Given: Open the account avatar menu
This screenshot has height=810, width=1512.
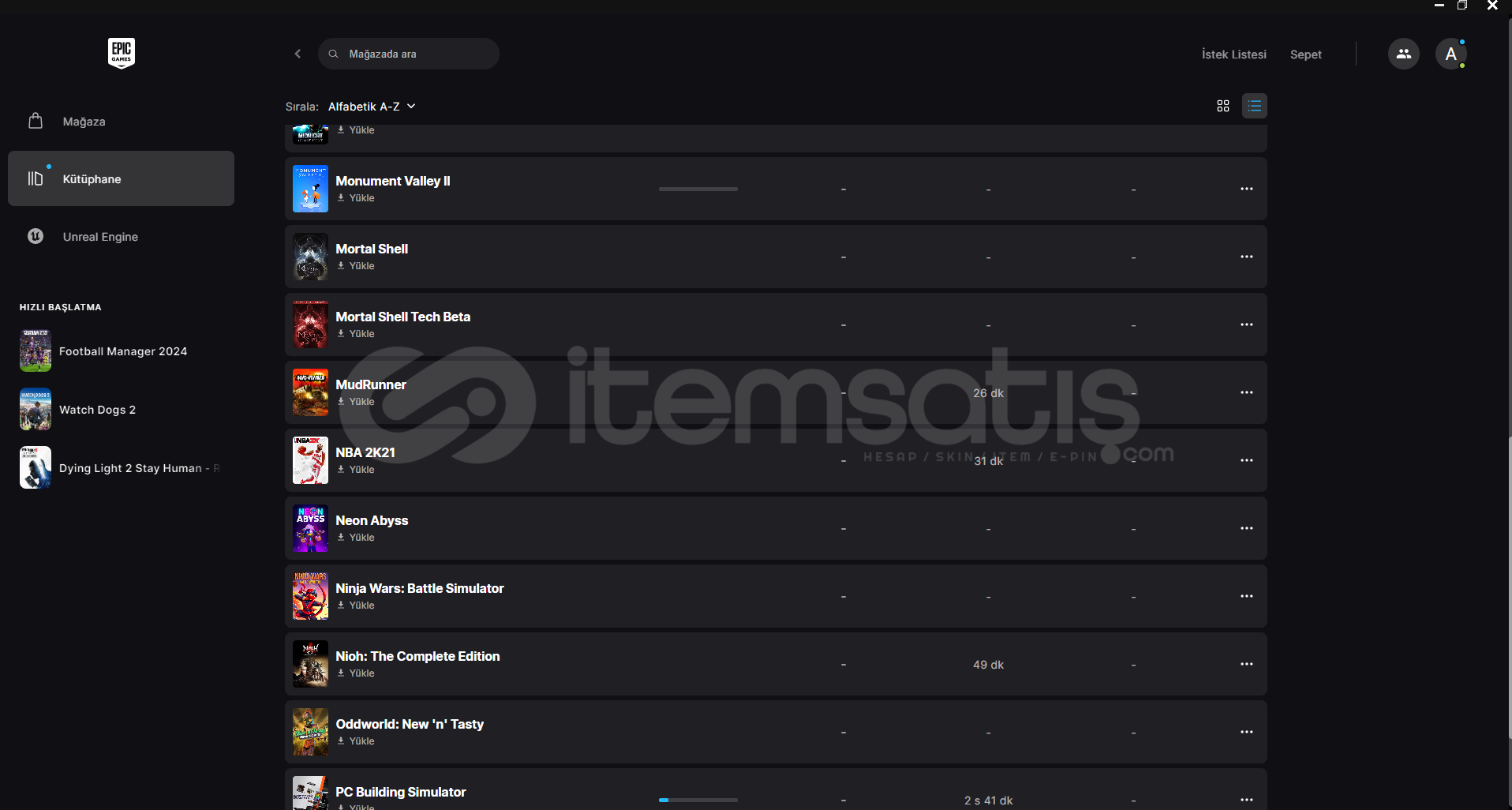Looking at the screenshot, I should click(1451, 54).
